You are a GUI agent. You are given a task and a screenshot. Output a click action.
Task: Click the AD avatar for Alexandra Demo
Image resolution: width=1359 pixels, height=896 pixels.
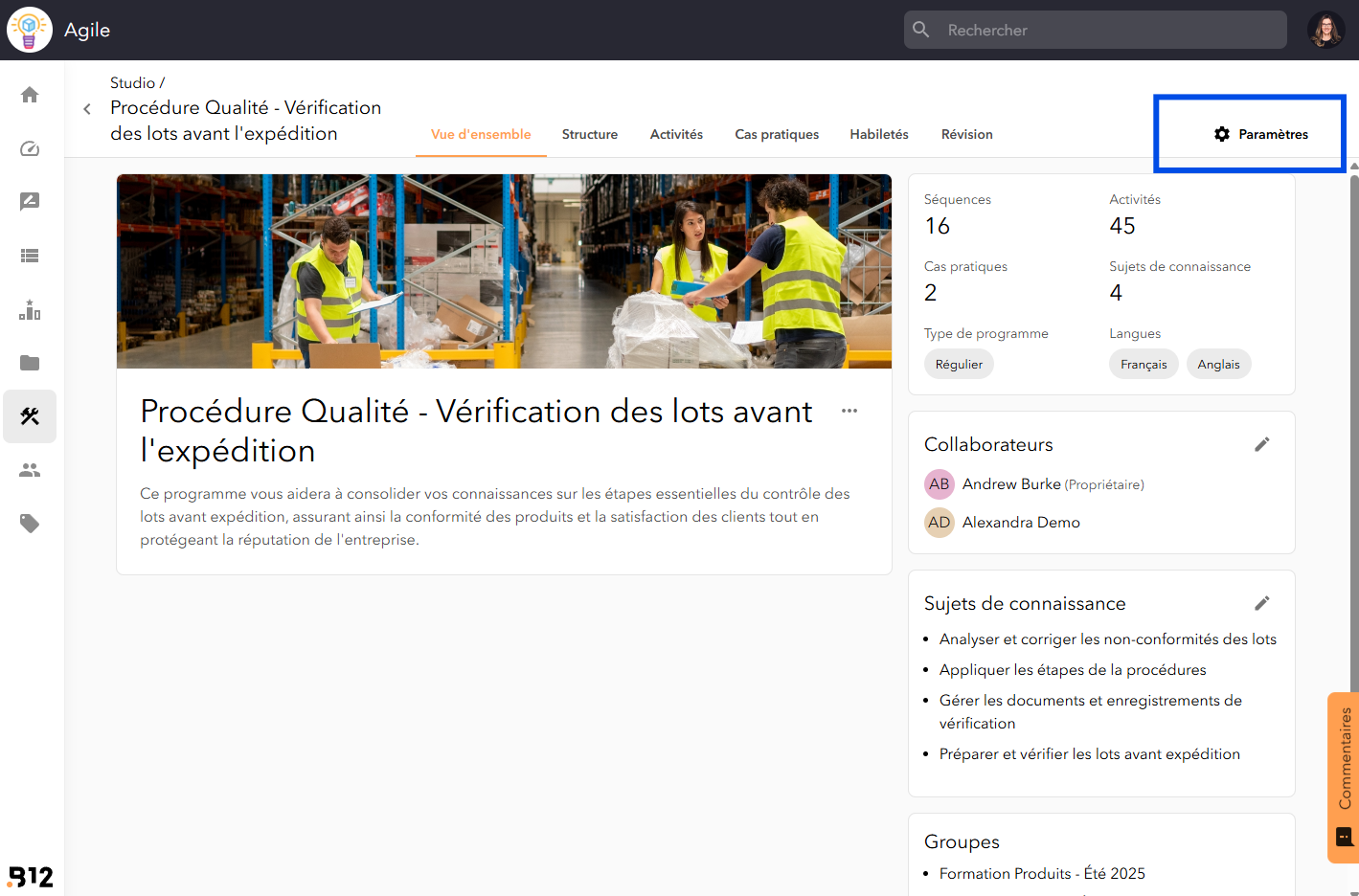coord(940,523)
